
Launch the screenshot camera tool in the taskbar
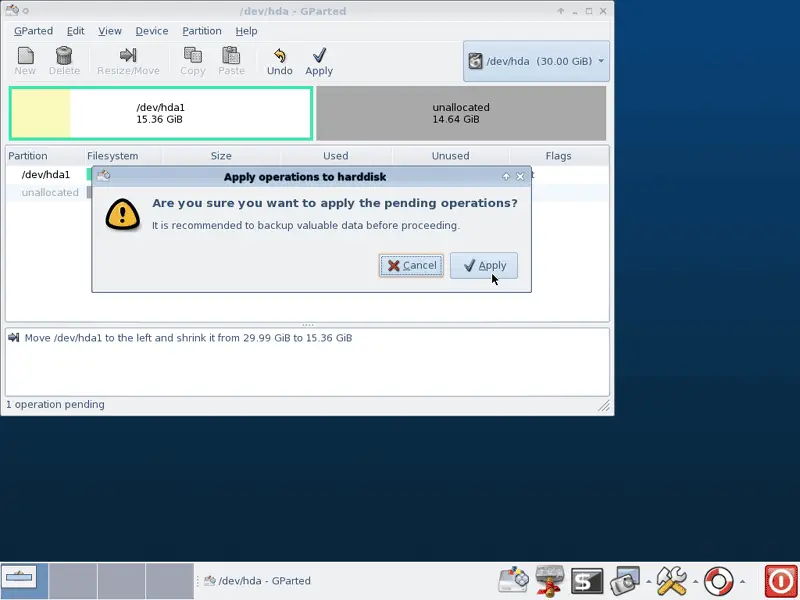coord(625,581)
